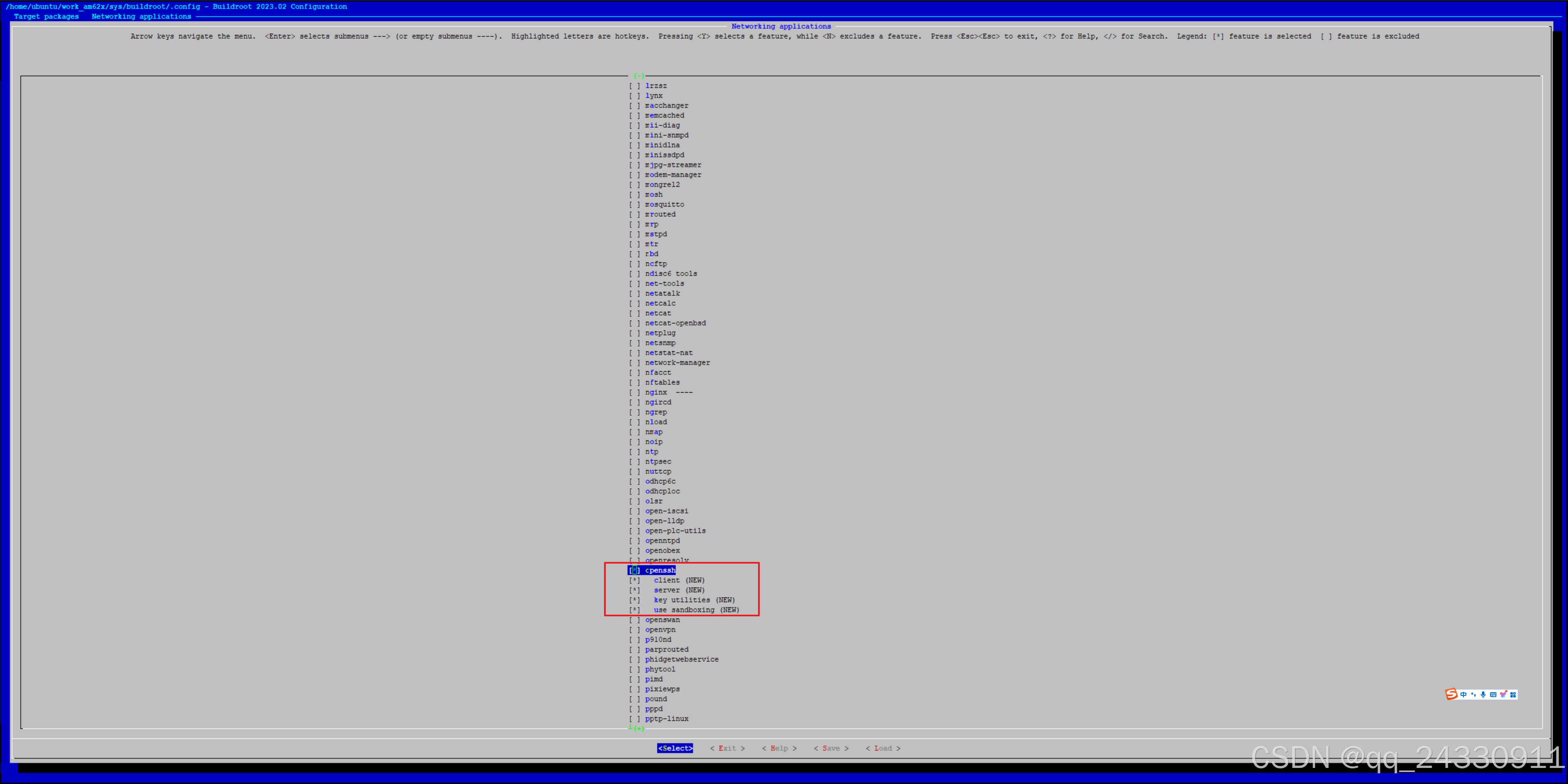
Task: Click the bottom scroll-down indicator
Action: pyautogui.click(x=639, y=728)
